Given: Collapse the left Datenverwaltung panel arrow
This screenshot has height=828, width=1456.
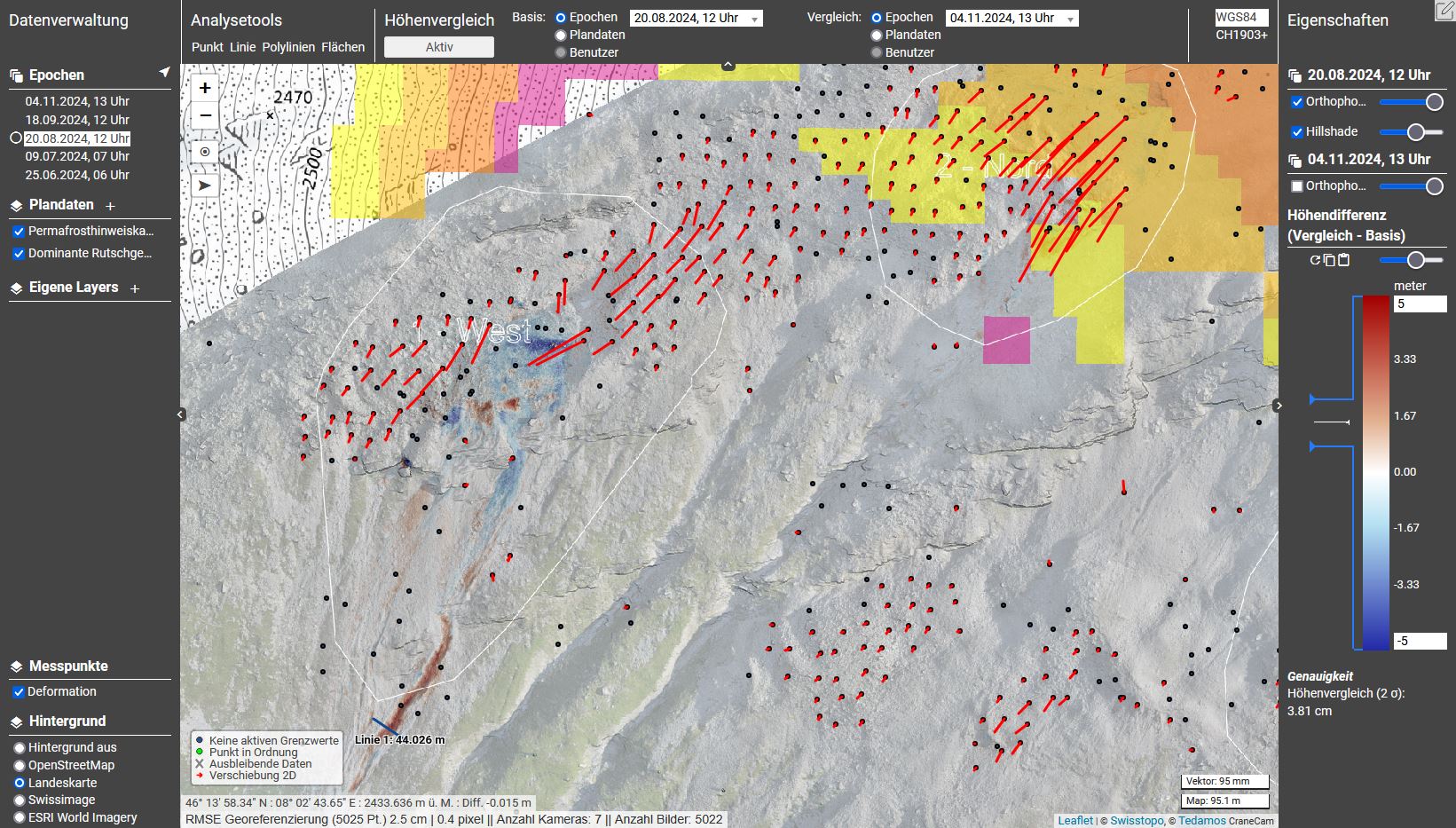Looking at the screenshot, I should 180,414.
